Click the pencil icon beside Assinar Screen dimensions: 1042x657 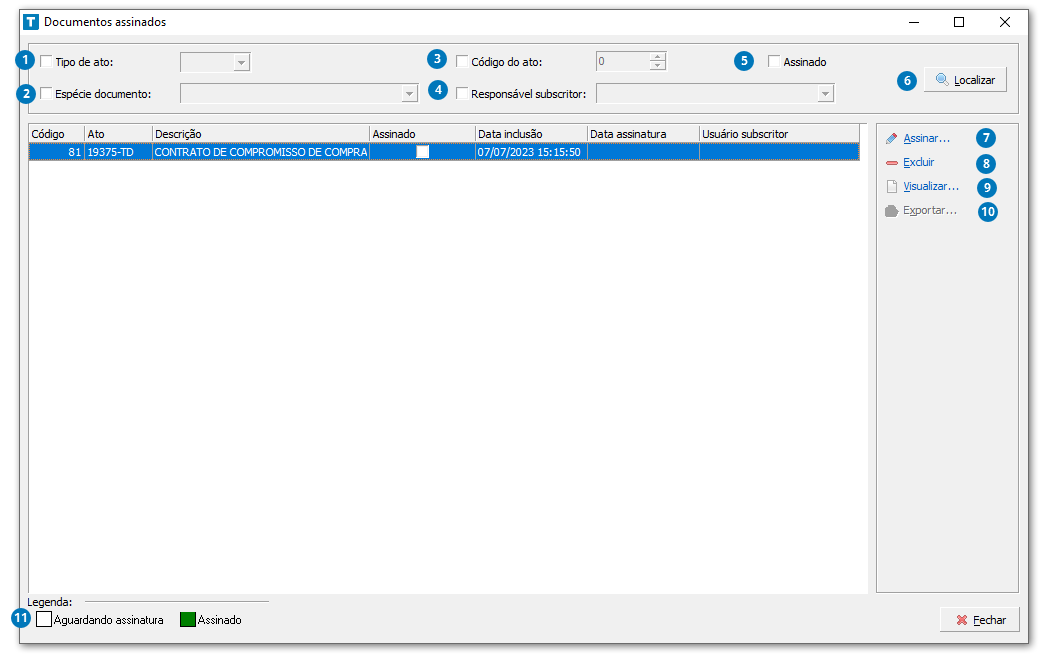(892, 138)
